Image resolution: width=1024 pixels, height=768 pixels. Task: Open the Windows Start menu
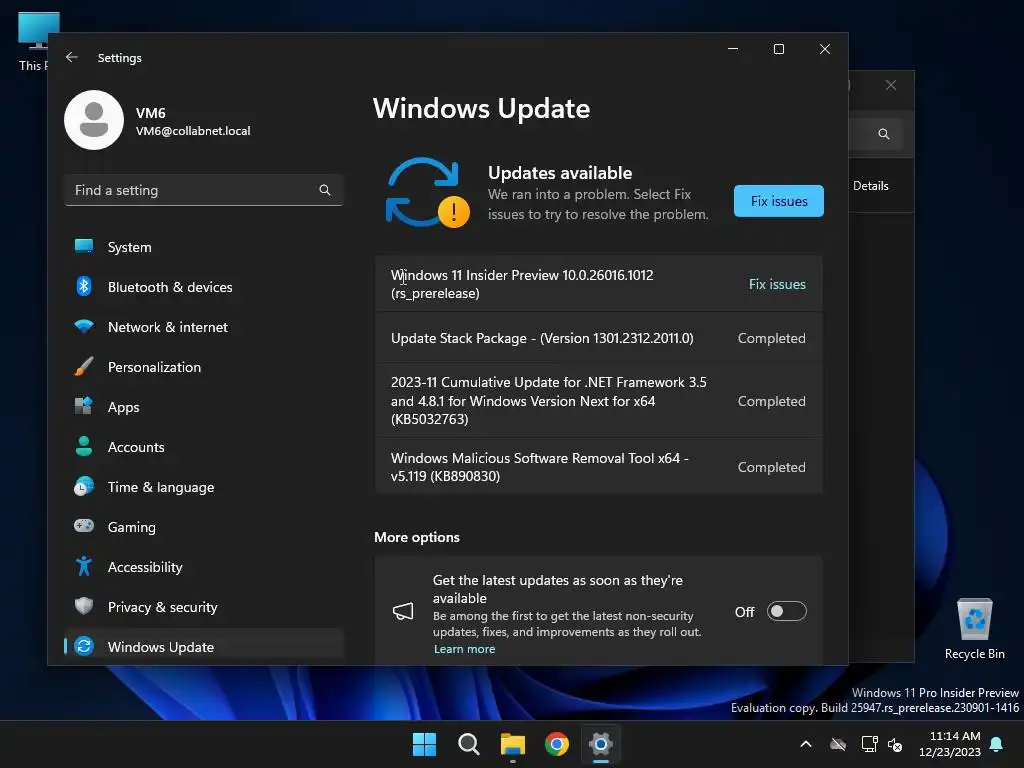click(424, 744)
